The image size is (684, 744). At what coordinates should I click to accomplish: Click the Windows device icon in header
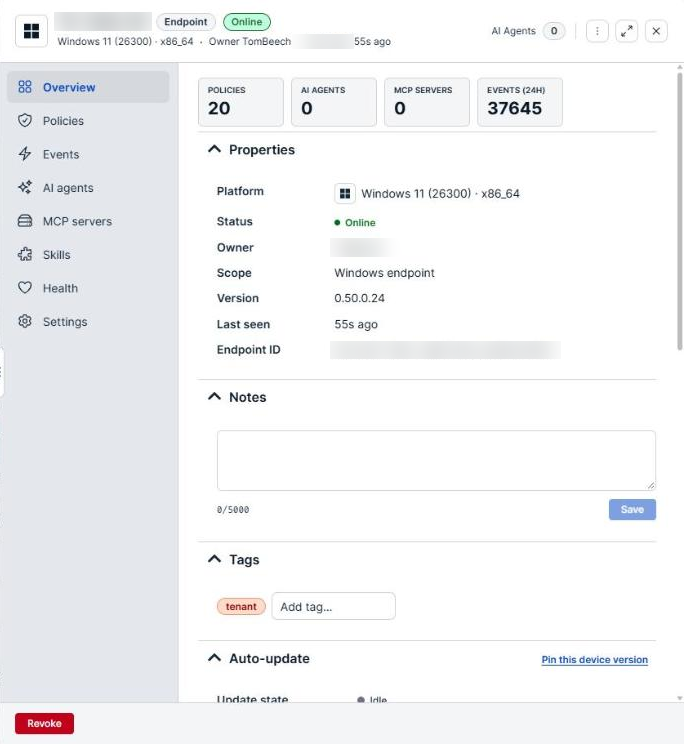(x=31, y=31)
